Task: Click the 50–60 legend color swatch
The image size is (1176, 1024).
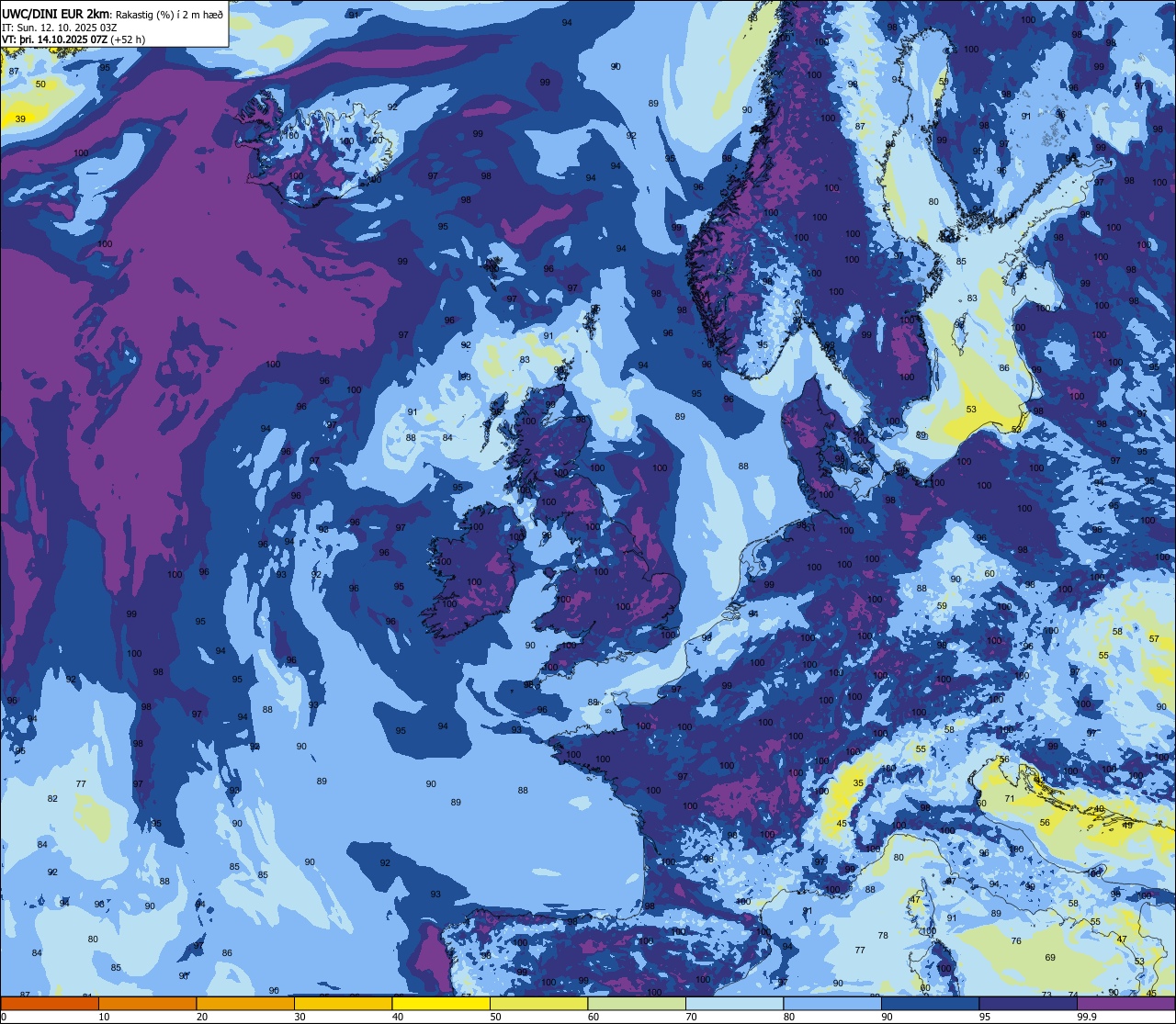Action: pos(538,1003)
